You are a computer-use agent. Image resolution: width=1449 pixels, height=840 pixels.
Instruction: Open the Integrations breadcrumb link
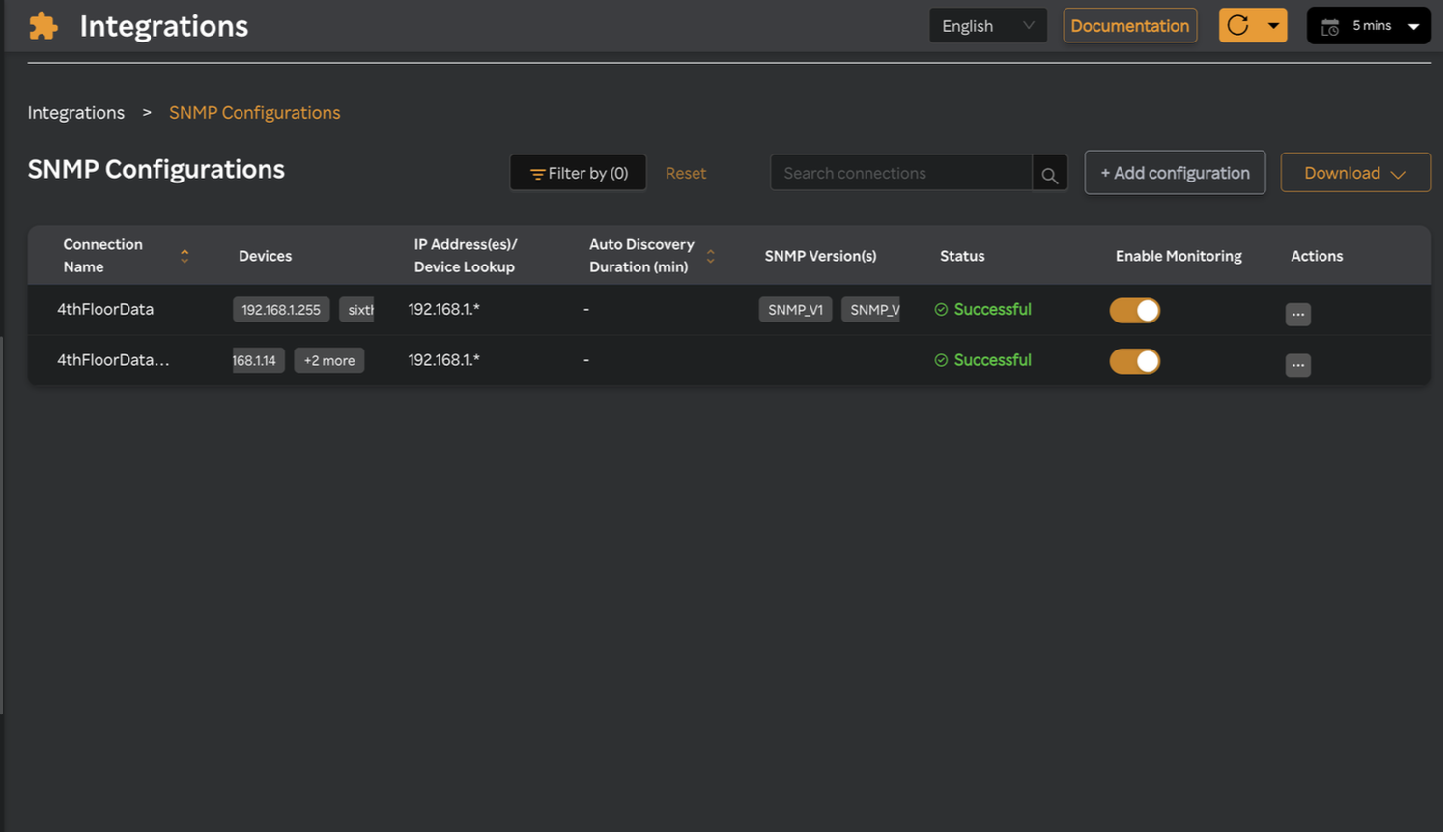coord(76,112)
